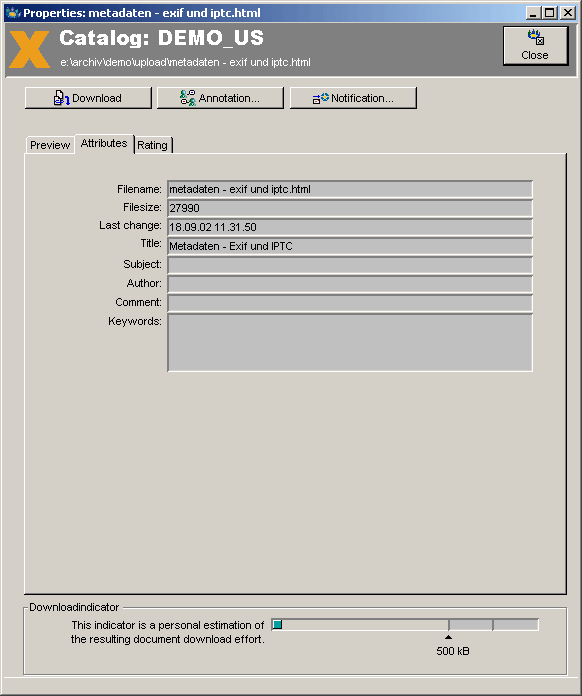Click the empty Comment field

(350, 304)
